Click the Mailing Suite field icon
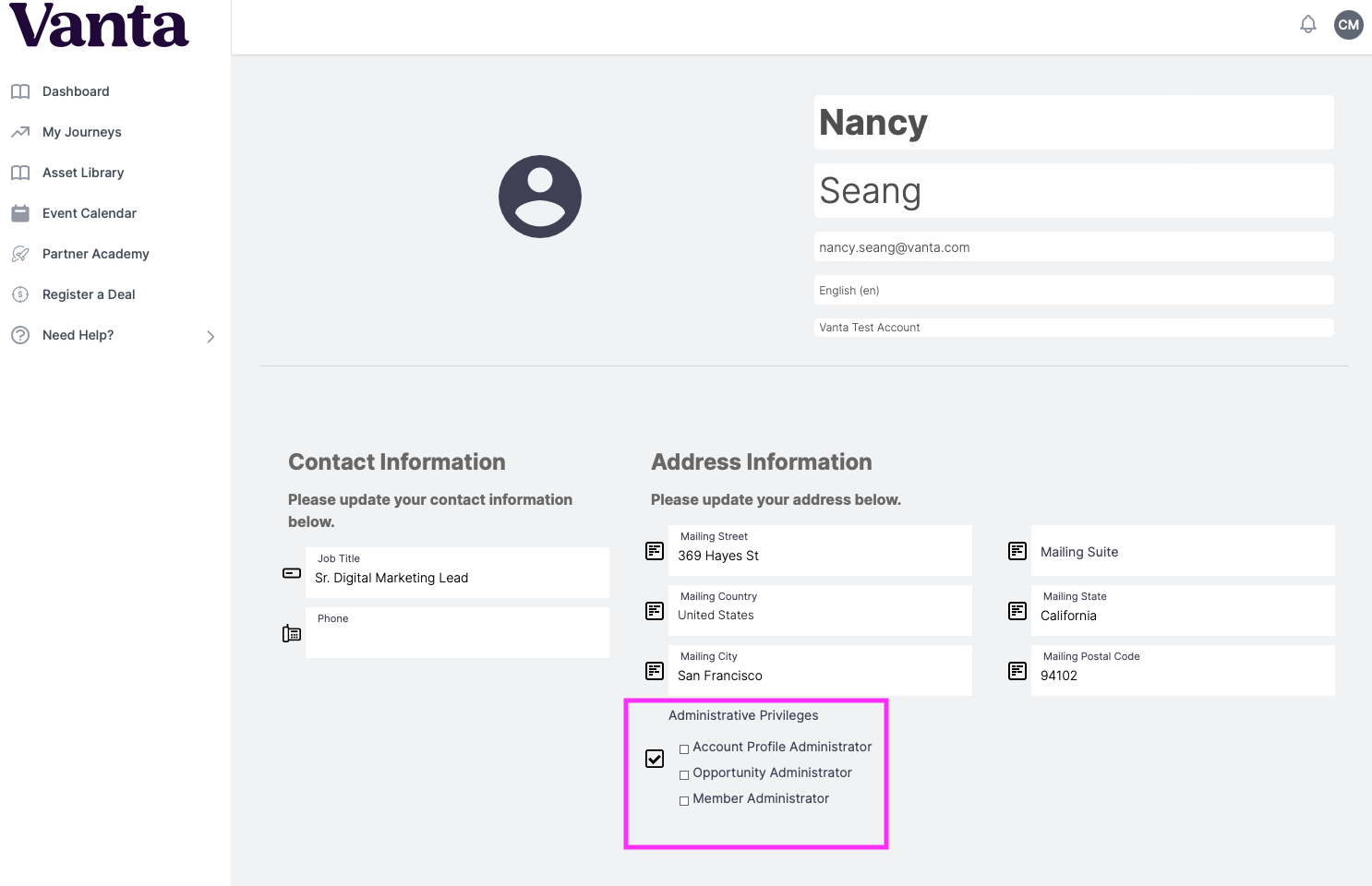Image resolution: width=1372 pixels, height=886 pixels. click(x=1017, y=551)
